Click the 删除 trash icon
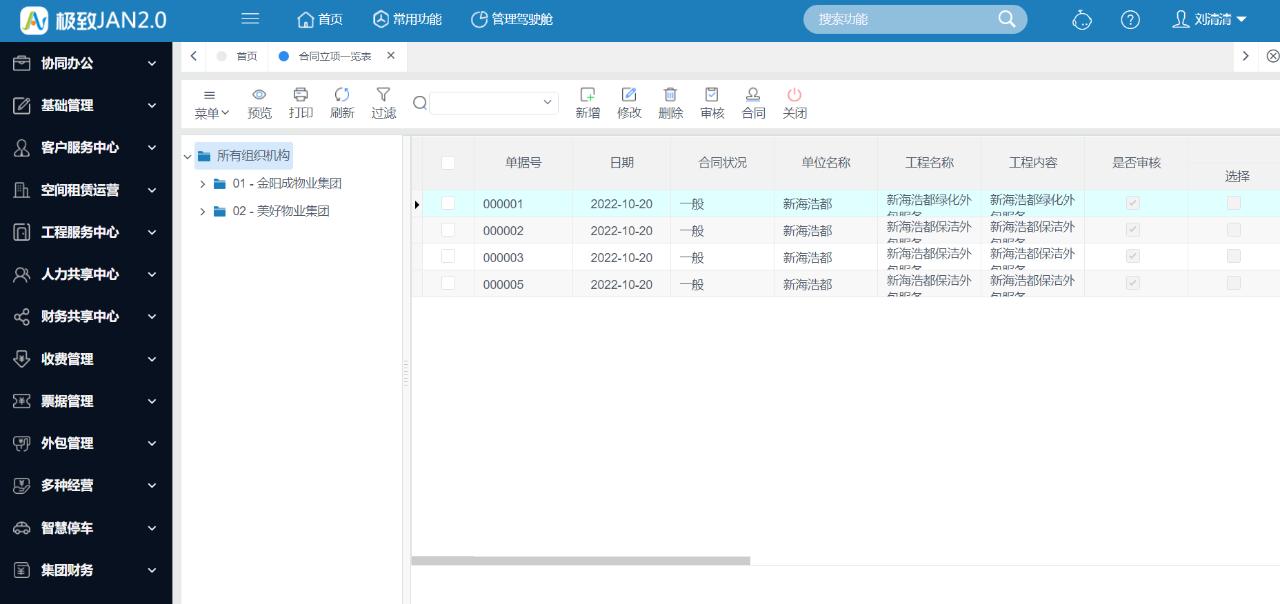Screen dimensions: 1280x604 point(671,95)
